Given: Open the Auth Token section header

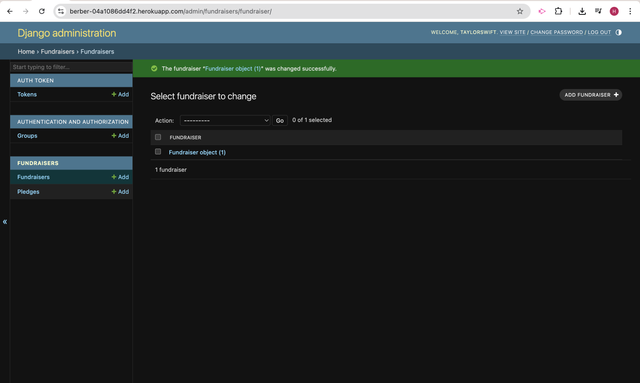Looking at the screenshot, I should (36, 80).
